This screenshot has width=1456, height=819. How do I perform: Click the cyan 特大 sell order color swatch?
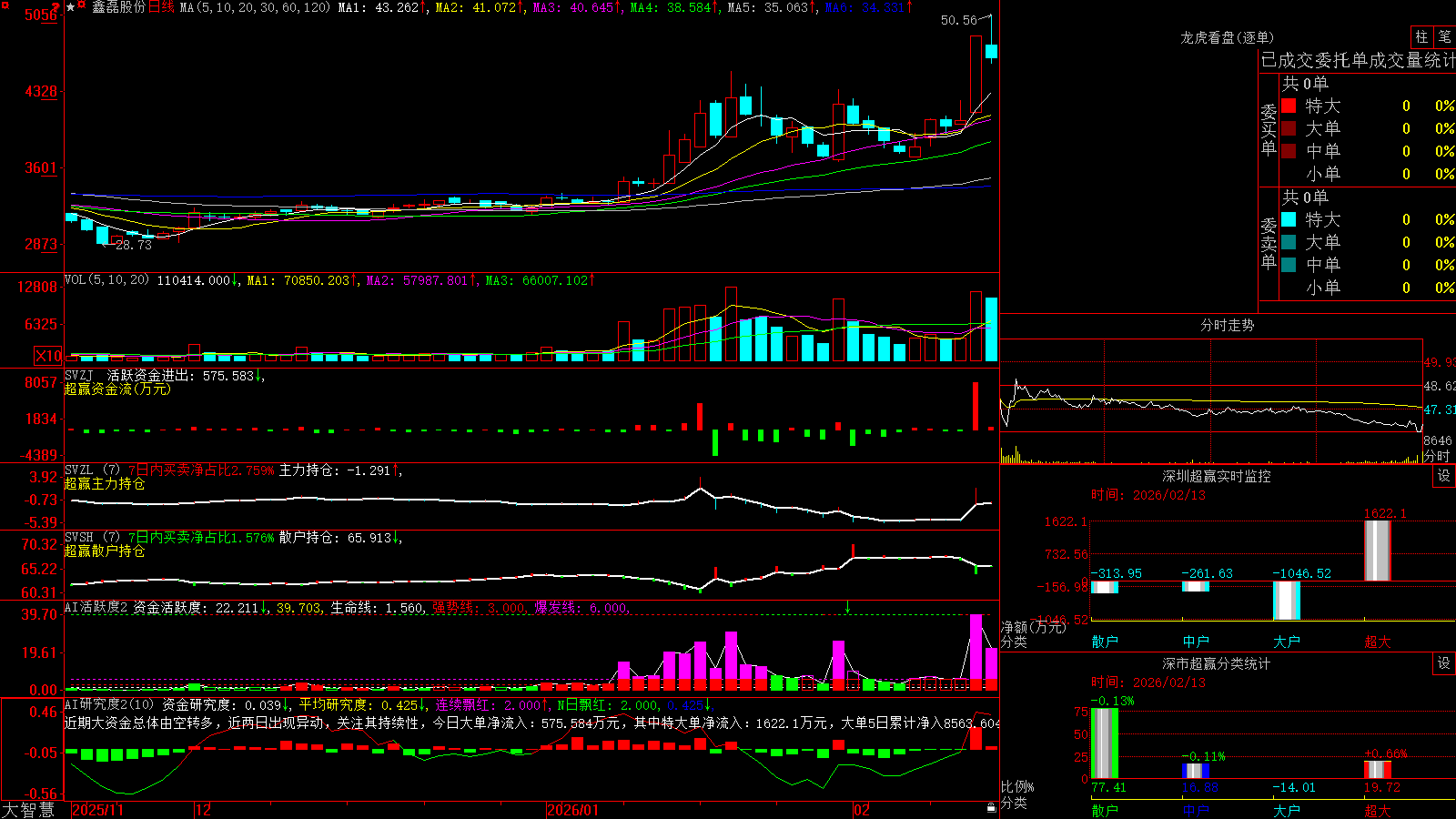click(x=1289, y=219)
